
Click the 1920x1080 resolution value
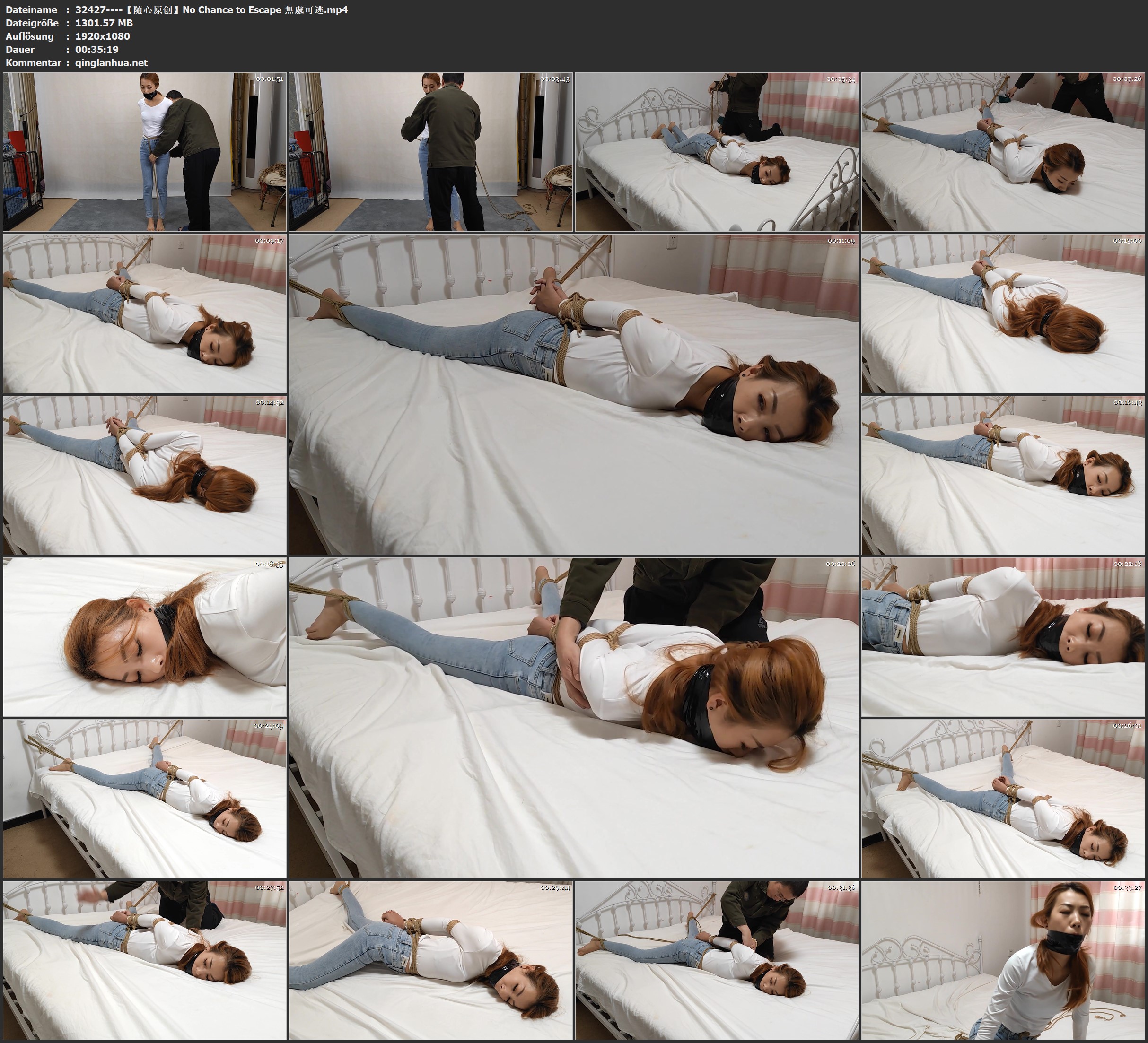click(103, 36)
